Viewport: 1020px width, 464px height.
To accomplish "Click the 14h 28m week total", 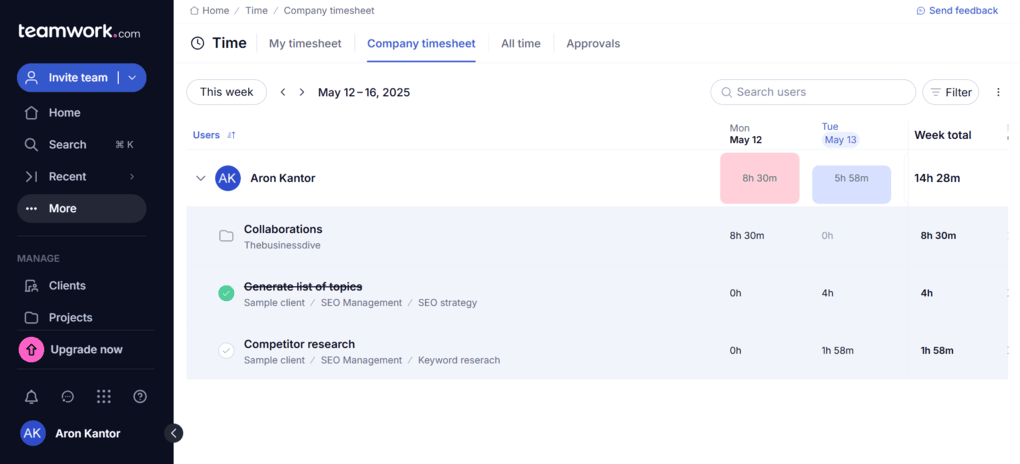I will pos(937,178).
